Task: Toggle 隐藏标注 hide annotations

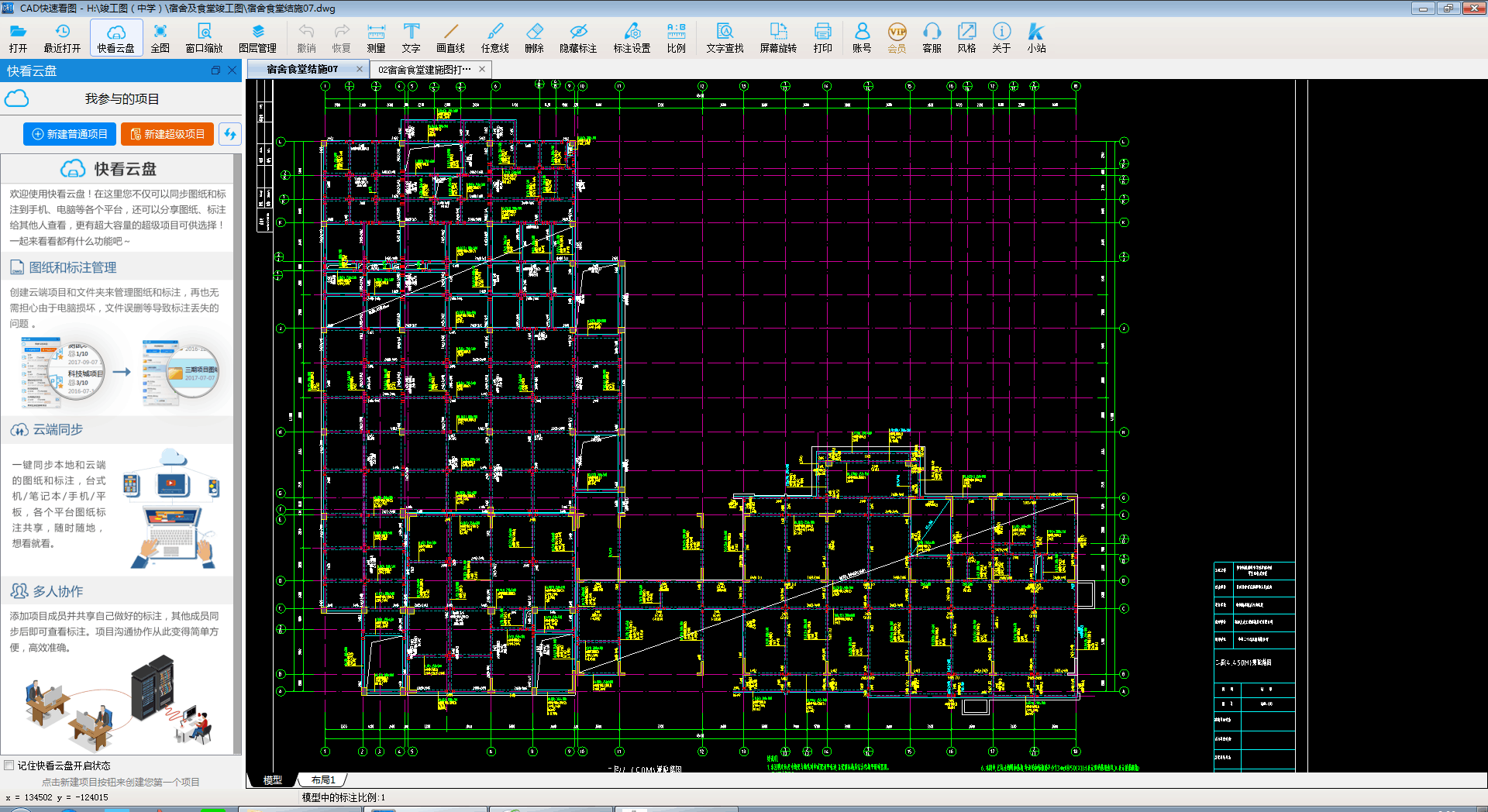Action: (x=578, y=38)
